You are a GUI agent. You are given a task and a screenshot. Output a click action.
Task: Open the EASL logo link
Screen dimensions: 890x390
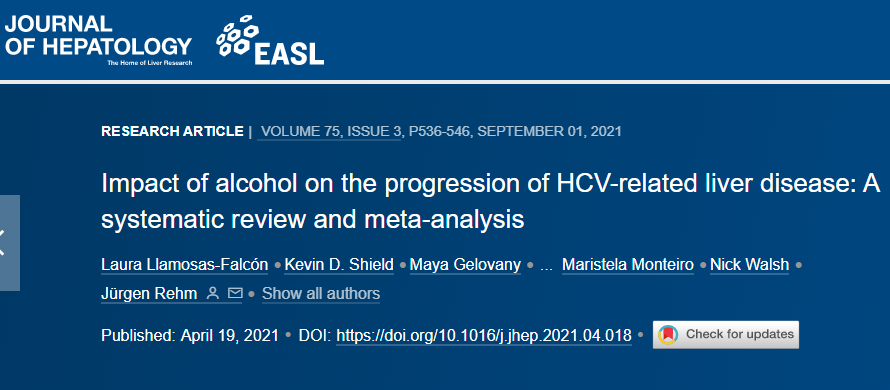270,40
